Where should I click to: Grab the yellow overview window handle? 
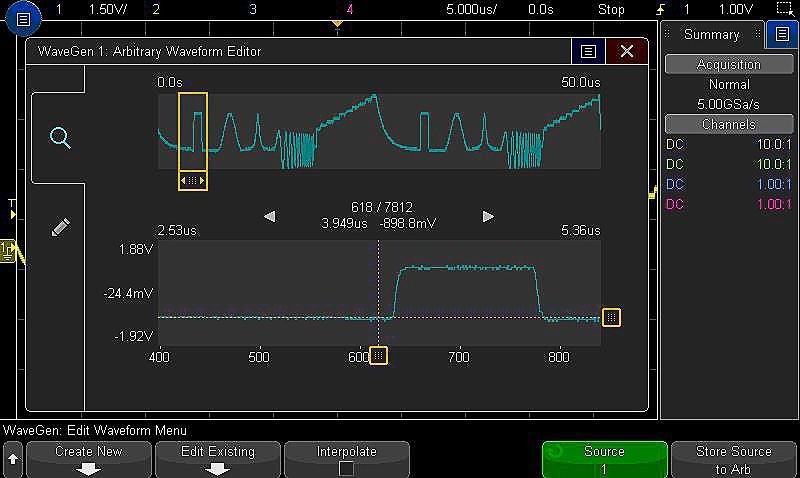tap(193, 181)
